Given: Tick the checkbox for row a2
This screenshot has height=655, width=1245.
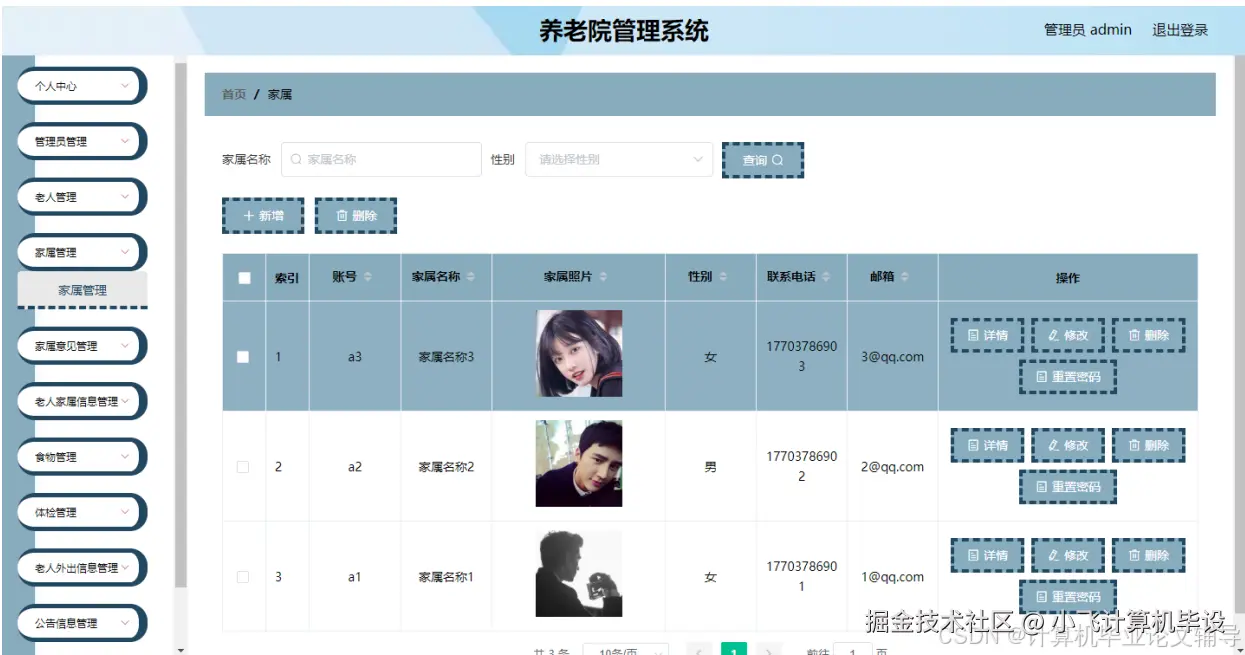Looking at the screenshot, I should (243, 467).
